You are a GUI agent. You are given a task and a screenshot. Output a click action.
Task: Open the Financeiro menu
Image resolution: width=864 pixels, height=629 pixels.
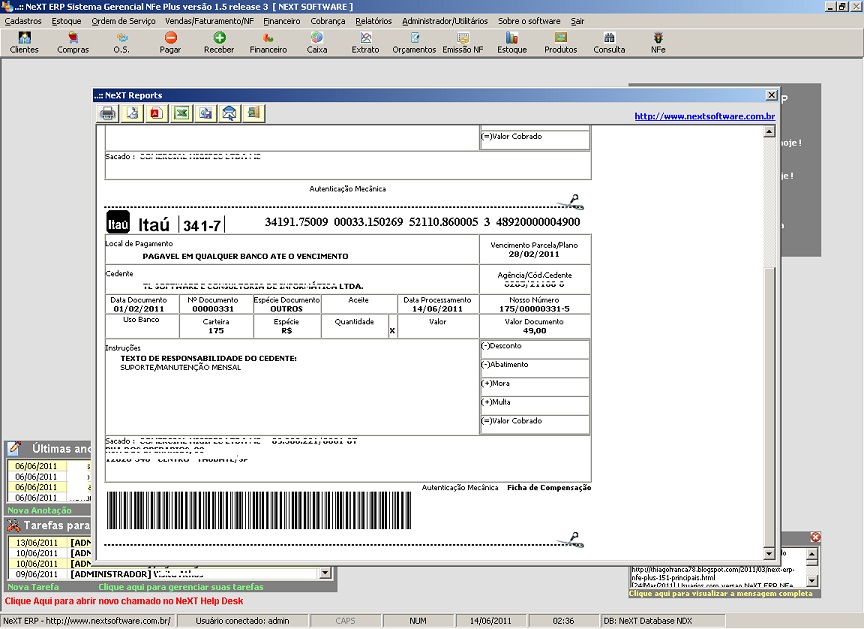(282, 21)
